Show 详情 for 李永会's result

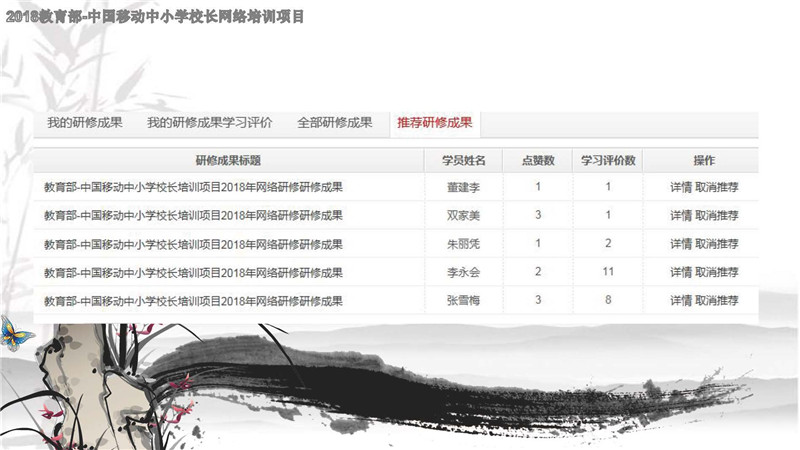(681, 272)
